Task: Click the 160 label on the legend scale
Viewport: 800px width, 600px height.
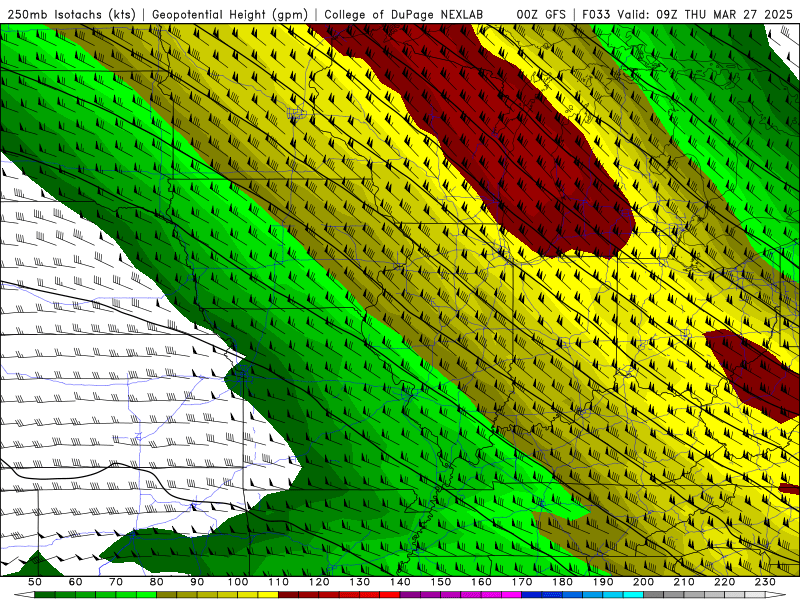Action: pos(481,582)
